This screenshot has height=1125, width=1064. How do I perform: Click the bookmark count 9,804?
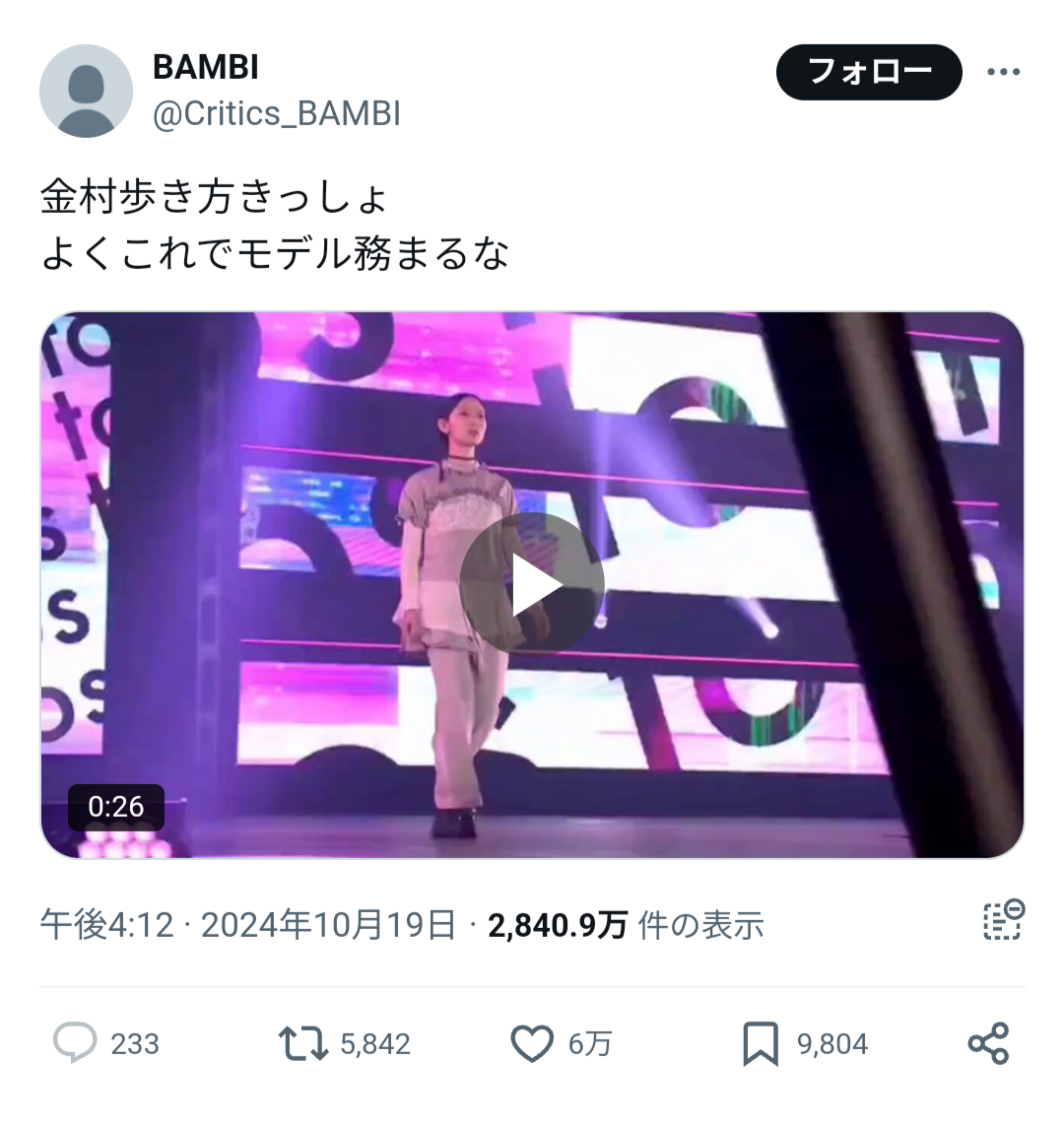[x=832, y=1044]
